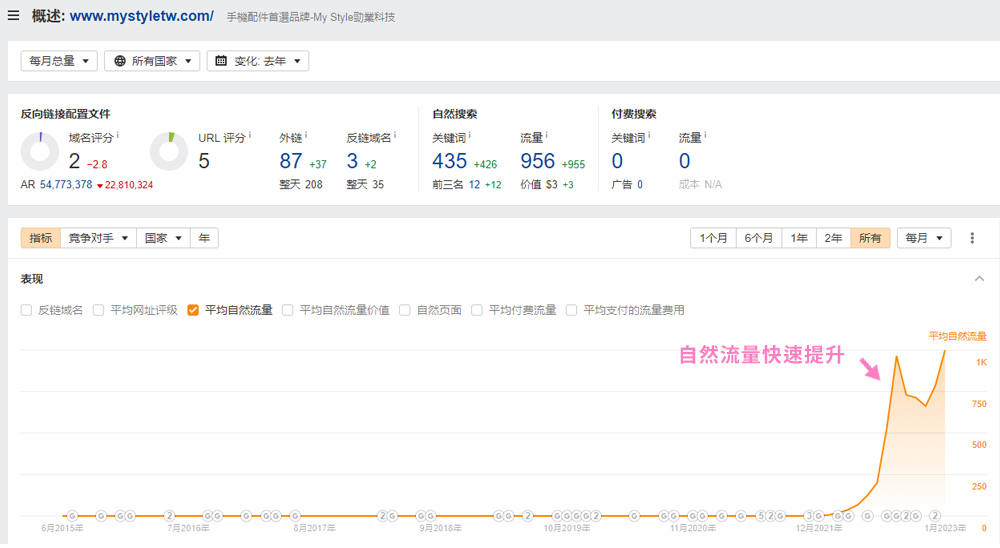Select the 年 tab

click(204, 238)
